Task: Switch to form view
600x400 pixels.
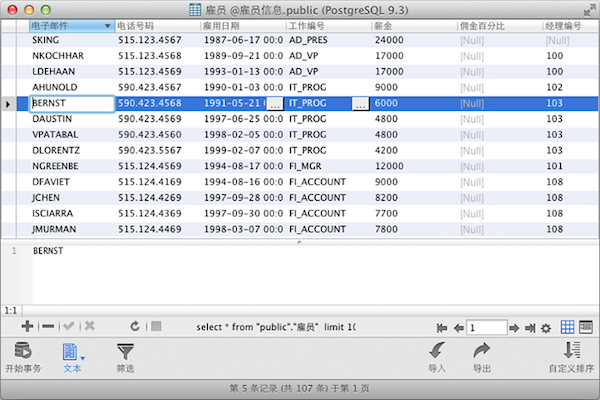Action: click(x=586, y=327)
